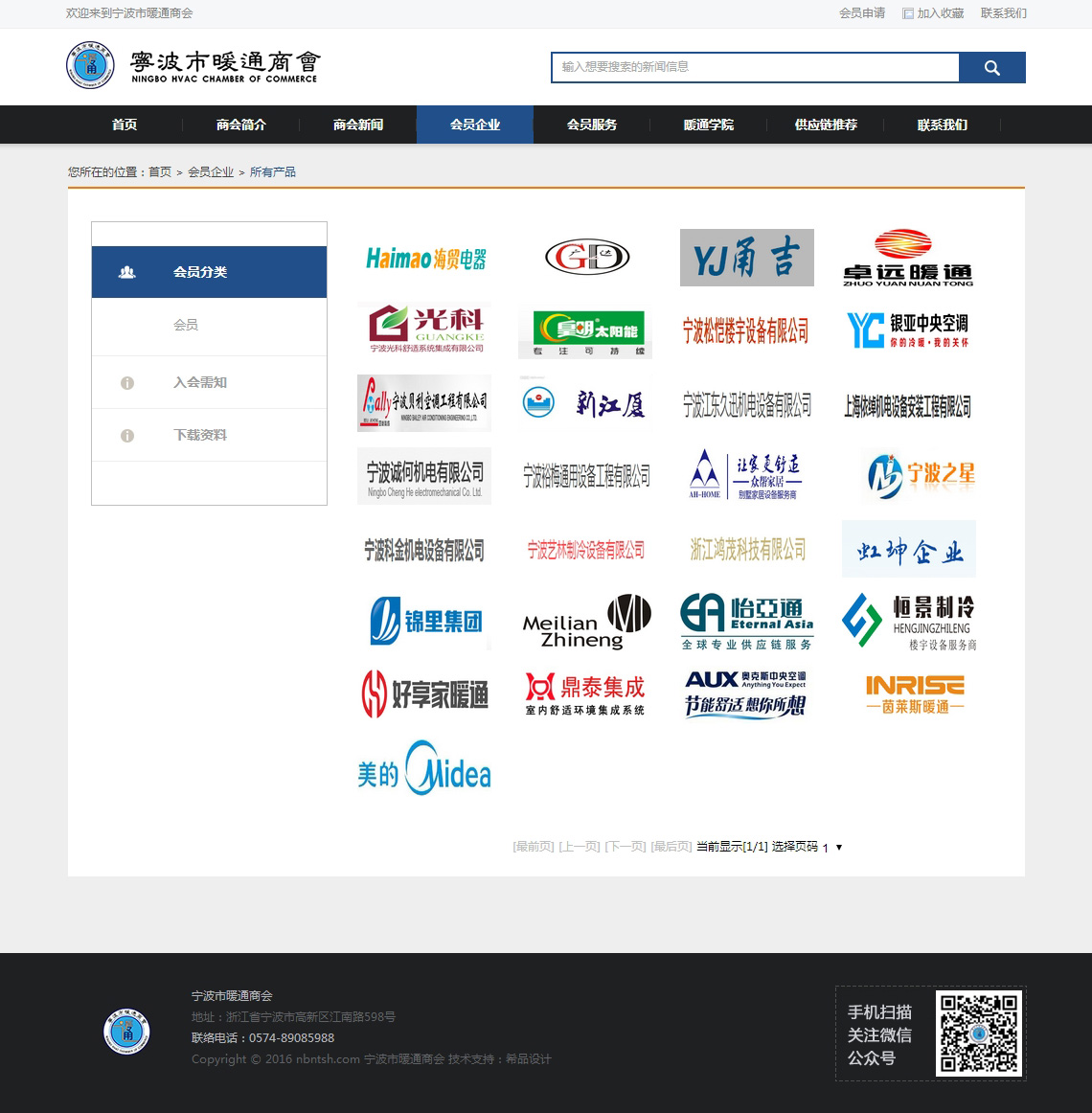Click the 上海栋焯机电设备安装工程有限公司 member link

coord(909,403)
